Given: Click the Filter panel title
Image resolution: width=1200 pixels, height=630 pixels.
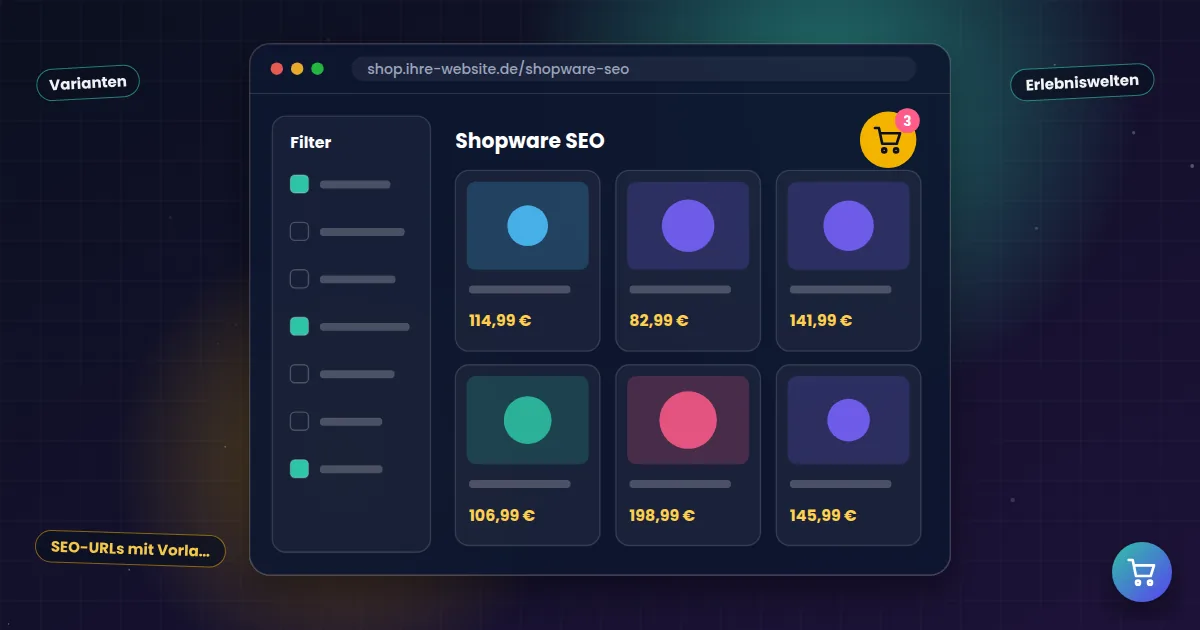Looking at the screenshot, I should tap(310, 143).
